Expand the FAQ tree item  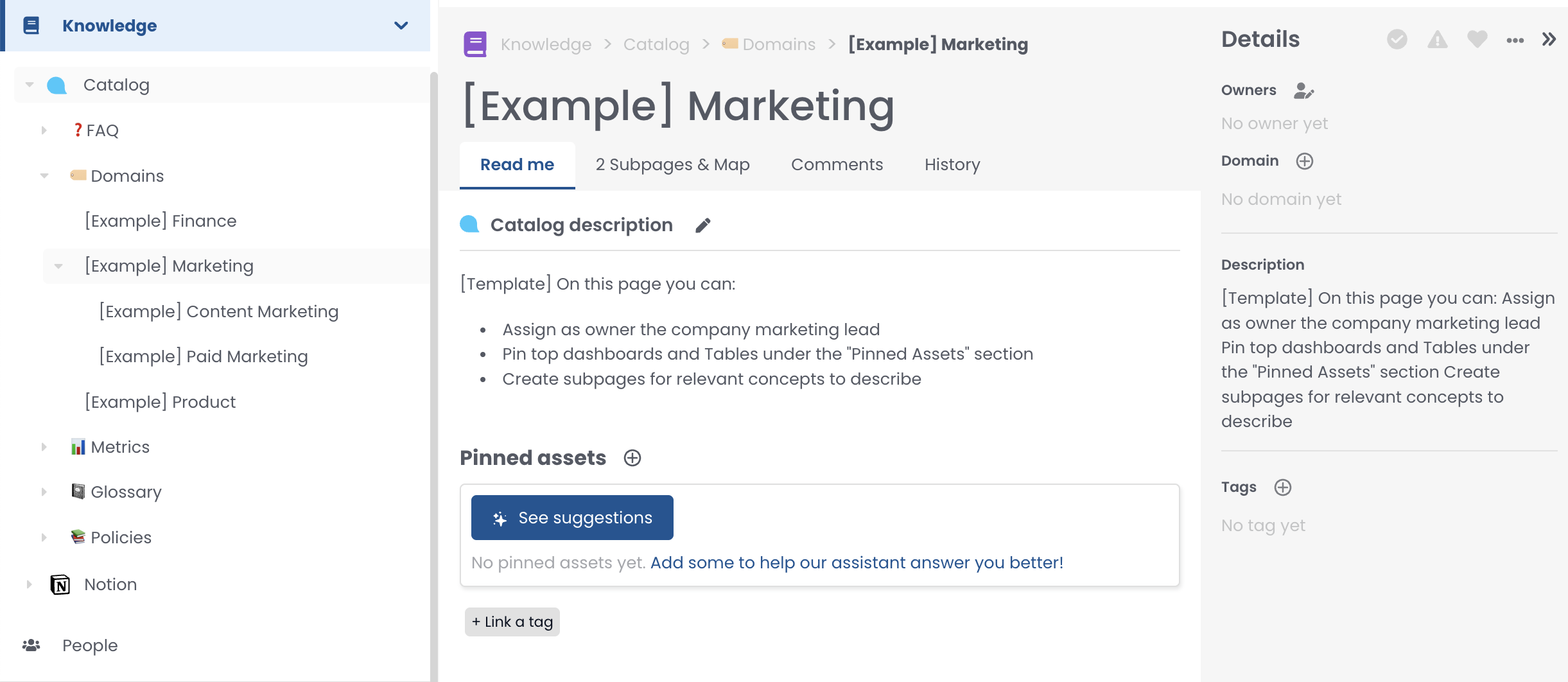point(44,130)
